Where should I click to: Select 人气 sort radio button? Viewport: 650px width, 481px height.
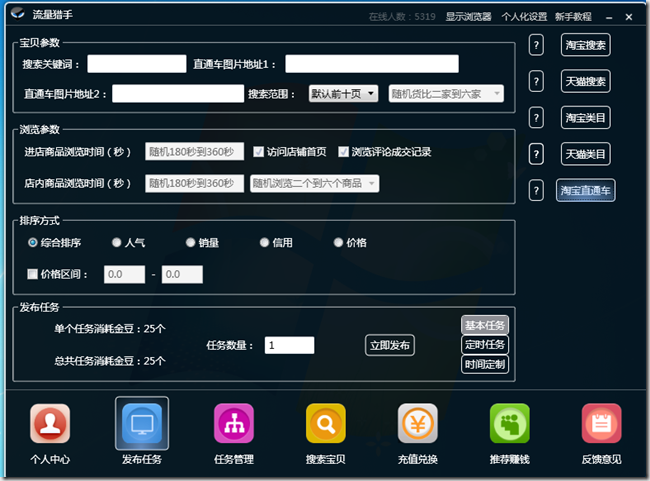116,243
